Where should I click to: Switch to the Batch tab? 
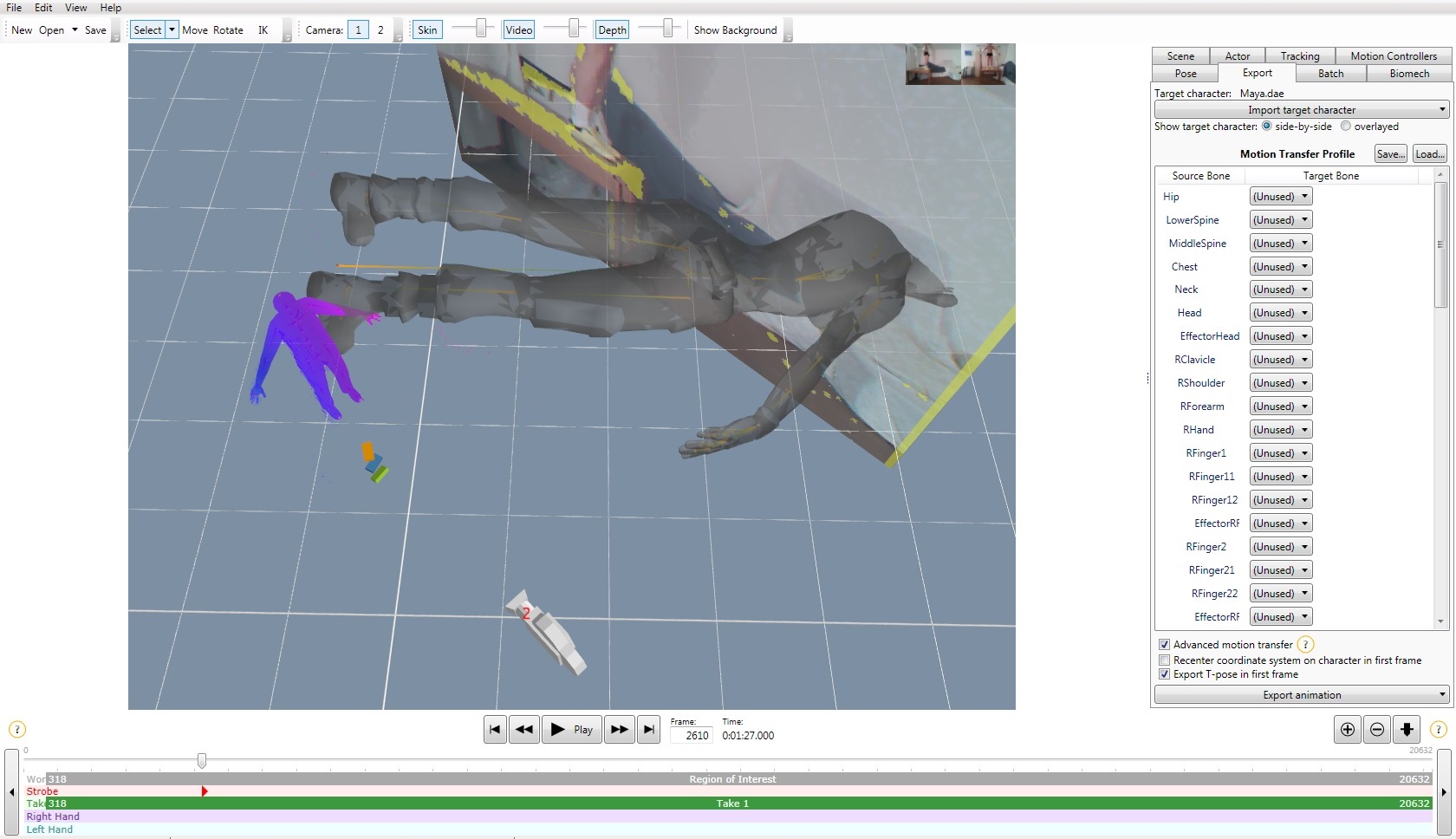point(1330,74)
